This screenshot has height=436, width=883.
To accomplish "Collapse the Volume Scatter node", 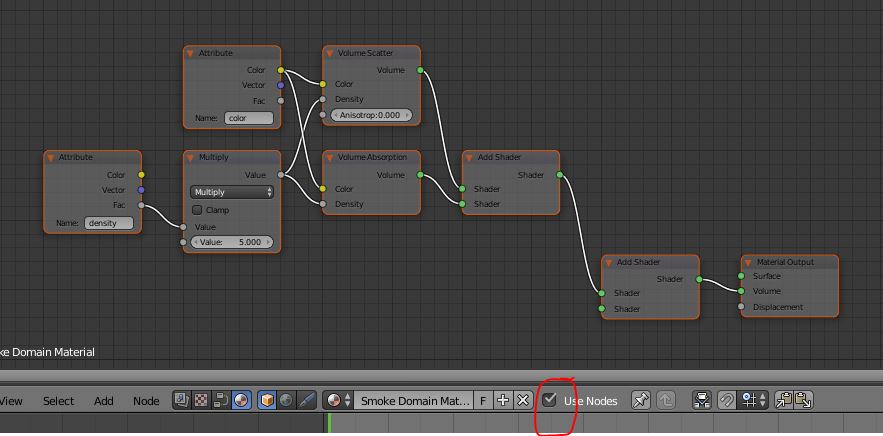I will click(330, 53).
